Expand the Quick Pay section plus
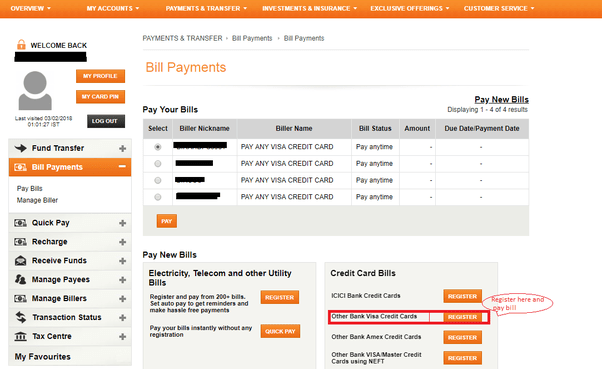The height and width of the screenshot is (369, 602). point(122,223)
